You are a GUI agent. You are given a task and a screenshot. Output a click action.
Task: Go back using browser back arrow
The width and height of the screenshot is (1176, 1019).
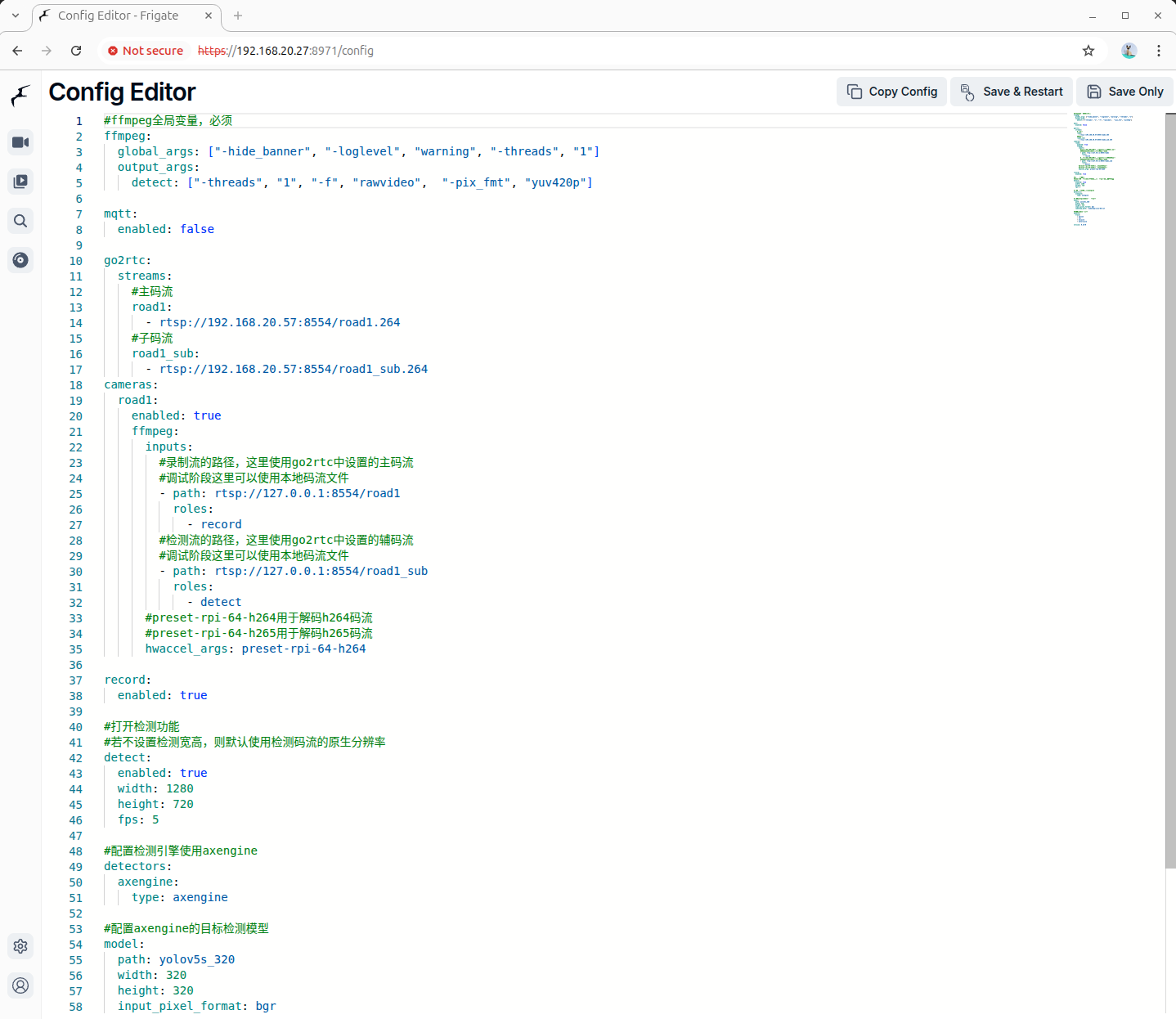(x=18, y=51)
